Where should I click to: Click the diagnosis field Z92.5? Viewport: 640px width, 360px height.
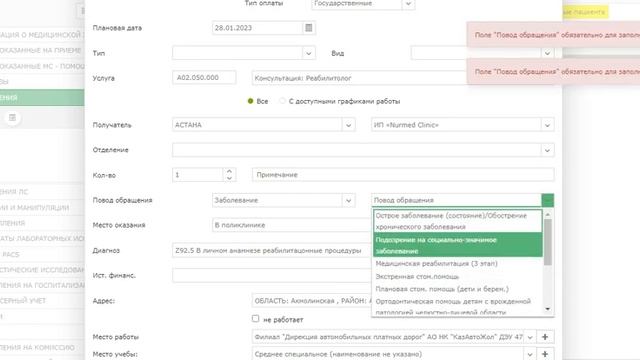[271, 250]
